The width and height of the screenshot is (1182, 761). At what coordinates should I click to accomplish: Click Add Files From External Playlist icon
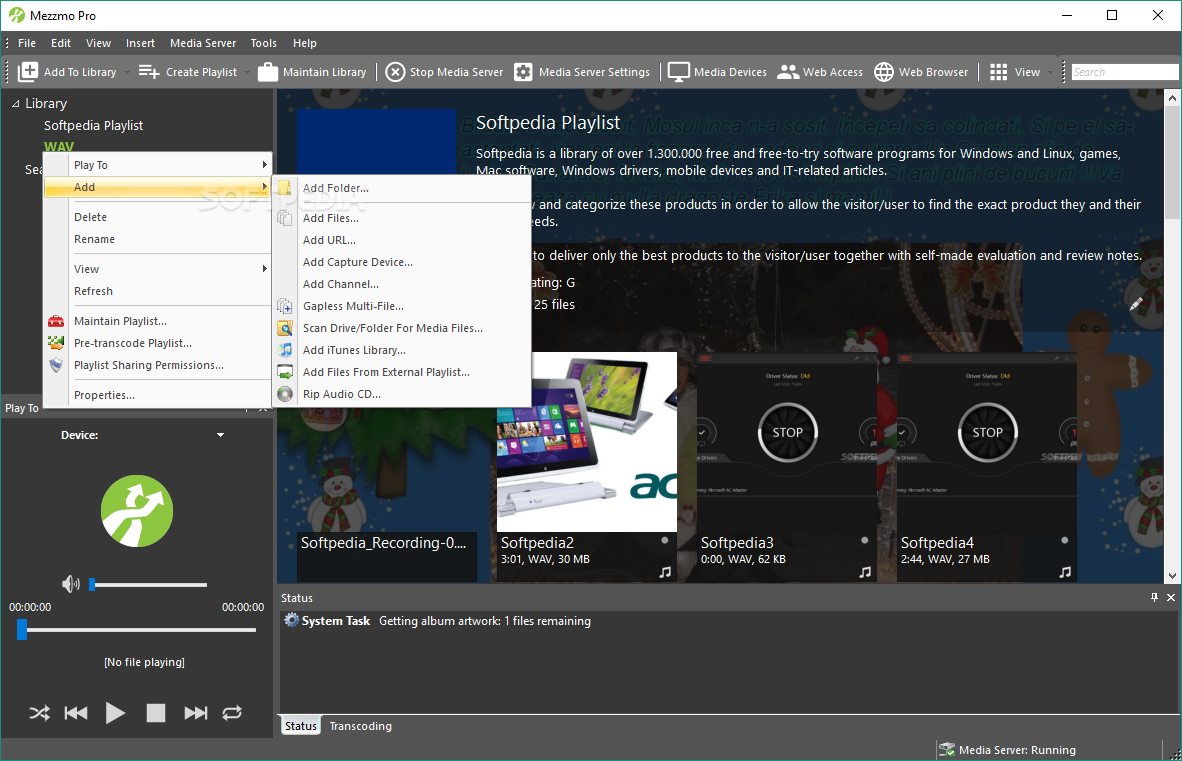click(x=285, y=371)
